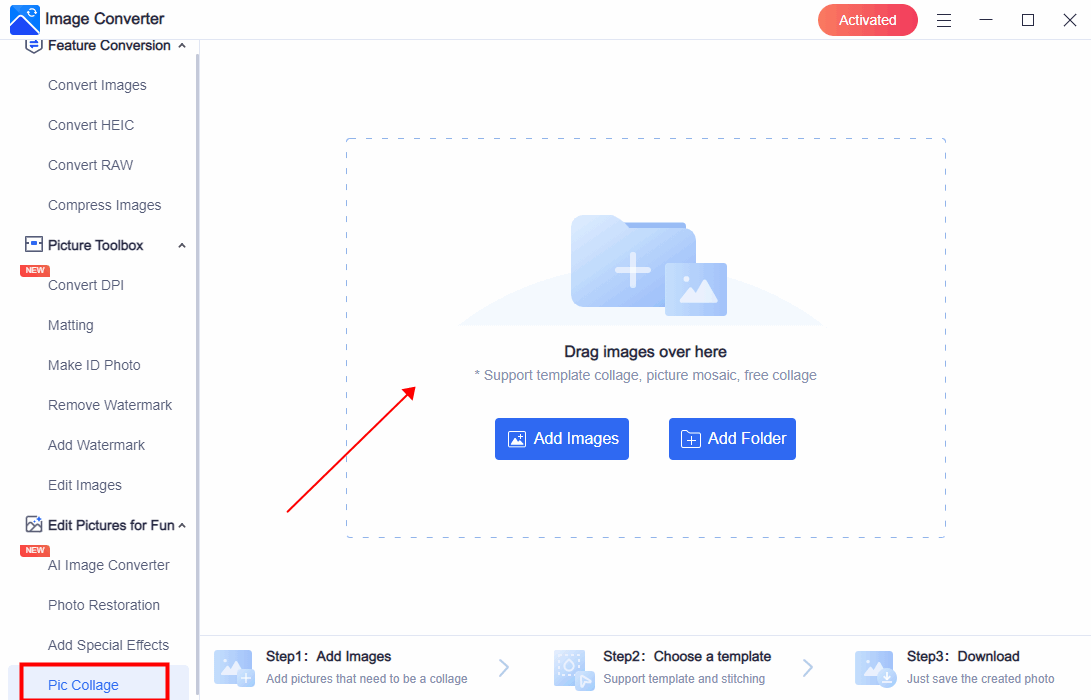This screenshot has height=700, width=1091.
Task: Open the Pic Collage feature
Action: [x=83, y=685]
